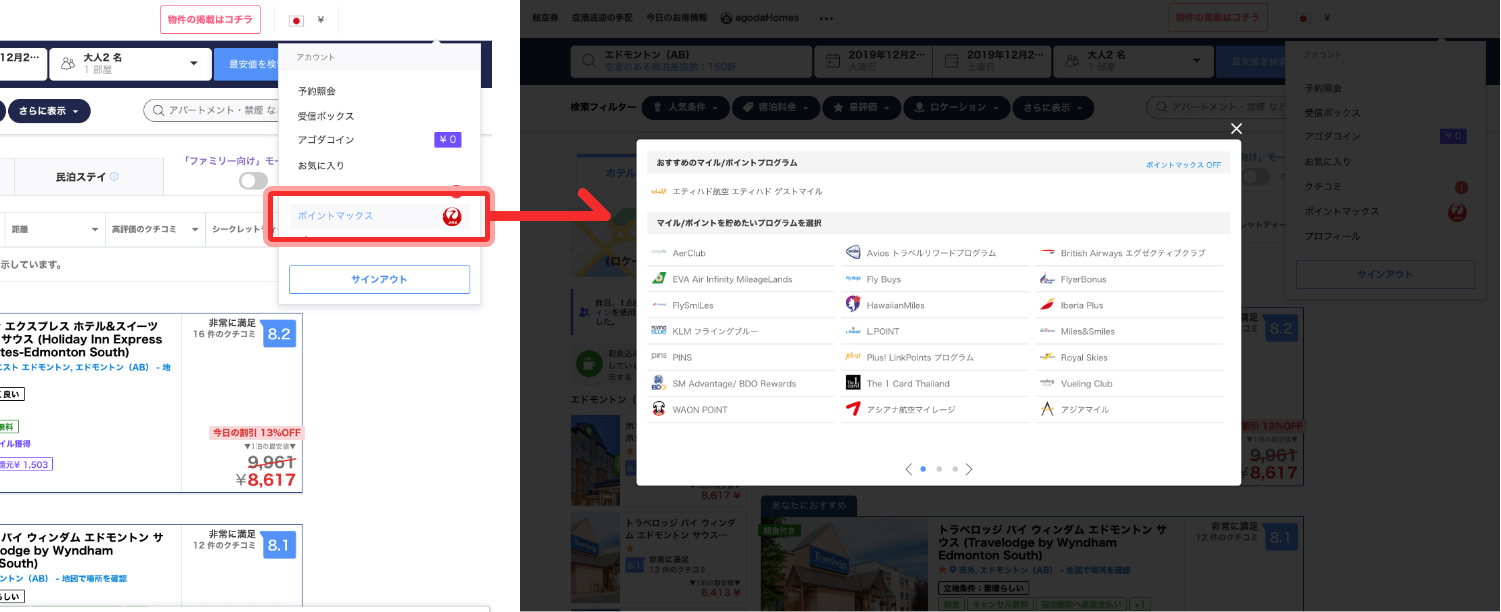Expand the 星評価 filter dropdown

[x=860, y=107]
